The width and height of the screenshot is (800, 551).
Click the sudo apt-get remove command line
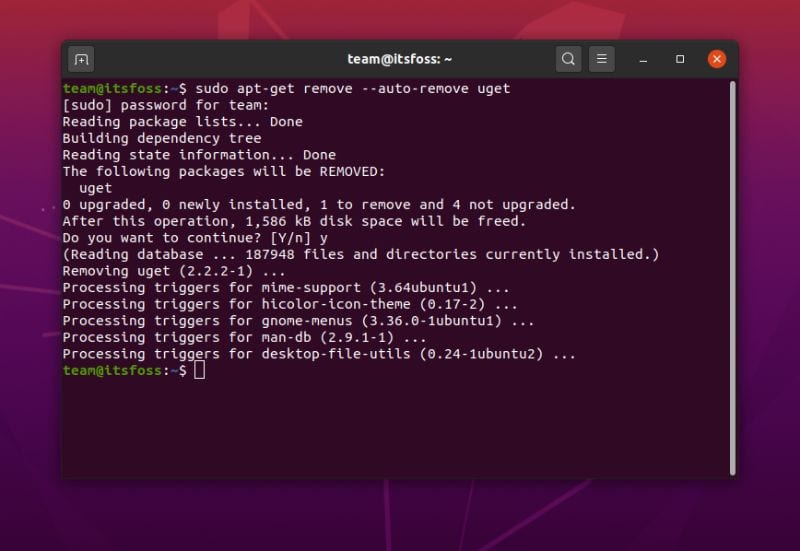click(x=286, y=88)
